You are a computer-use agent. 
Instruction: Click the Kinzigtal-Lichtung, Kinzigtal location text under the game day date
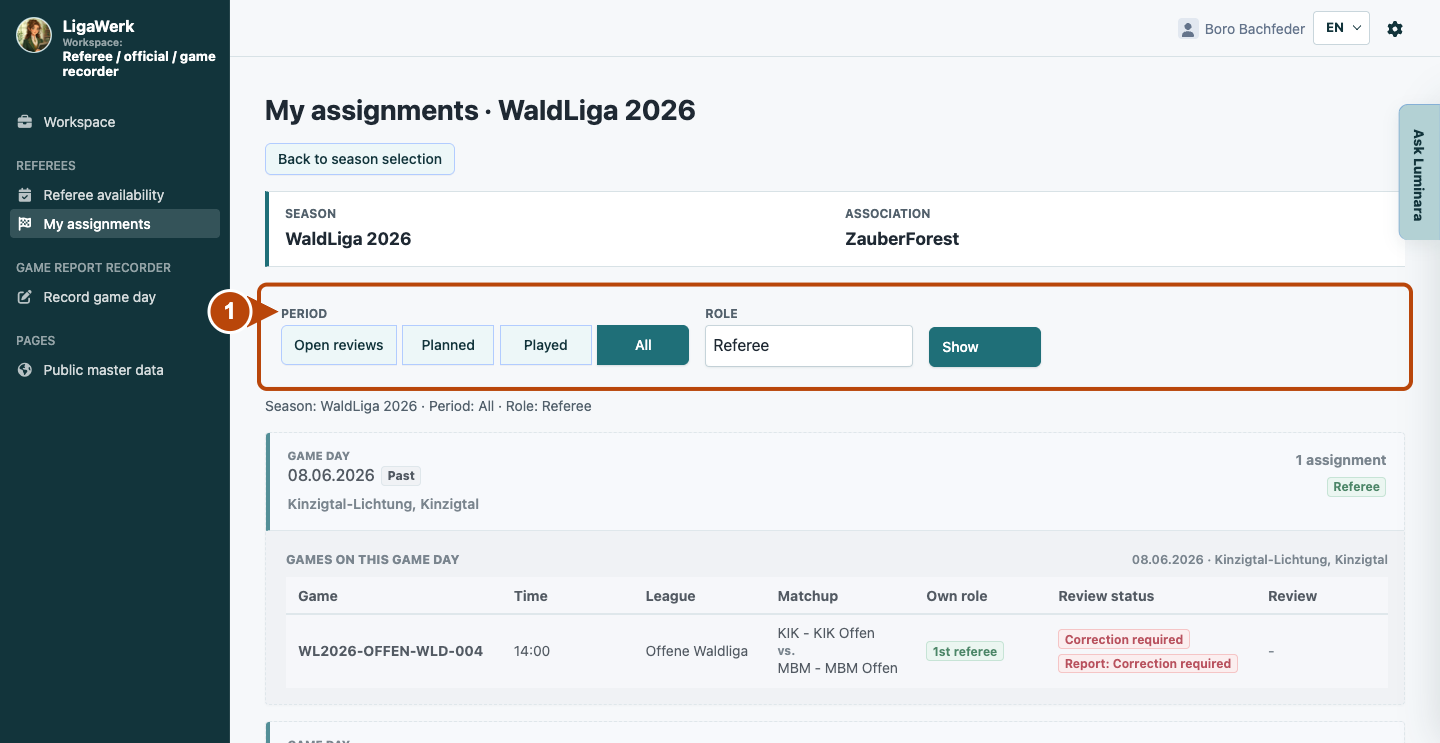click(x=383, y=504)
